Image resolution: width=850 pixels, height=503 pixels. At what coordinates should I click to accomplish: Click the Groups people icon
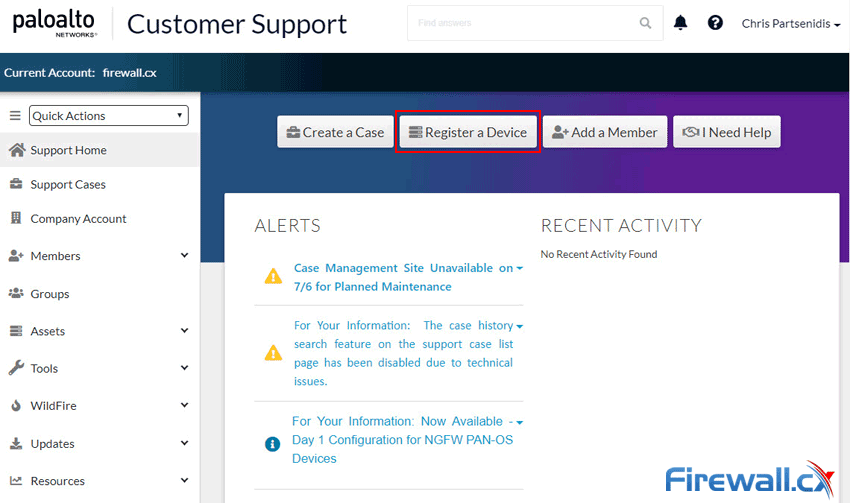pyautogui.click(x=16, y=293)
